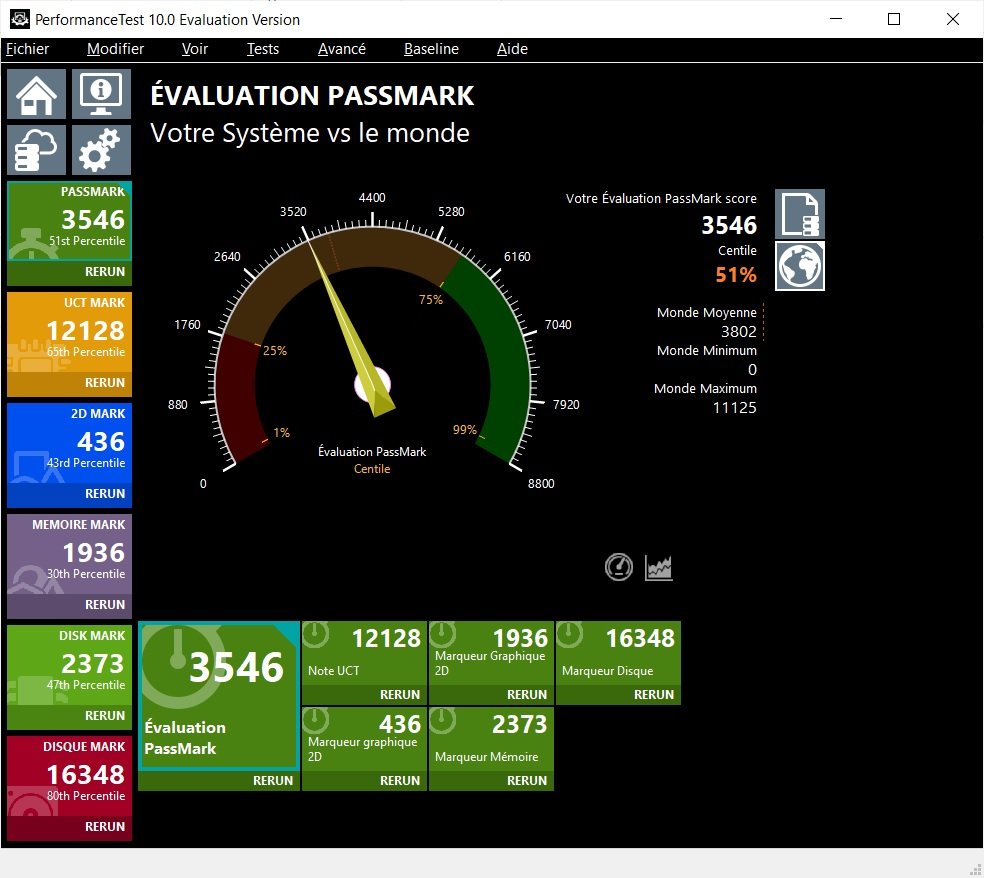Click dial icon on 2373 Marqueur Mémoire tile
This screenshot has height=878, width=984.
443,720
